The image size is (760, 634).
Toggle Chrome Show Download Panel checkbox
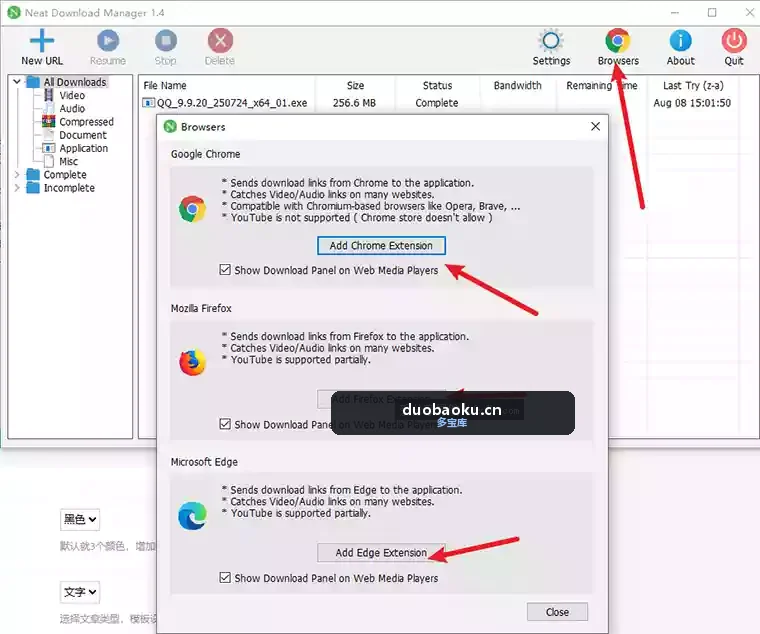(225, 269)
